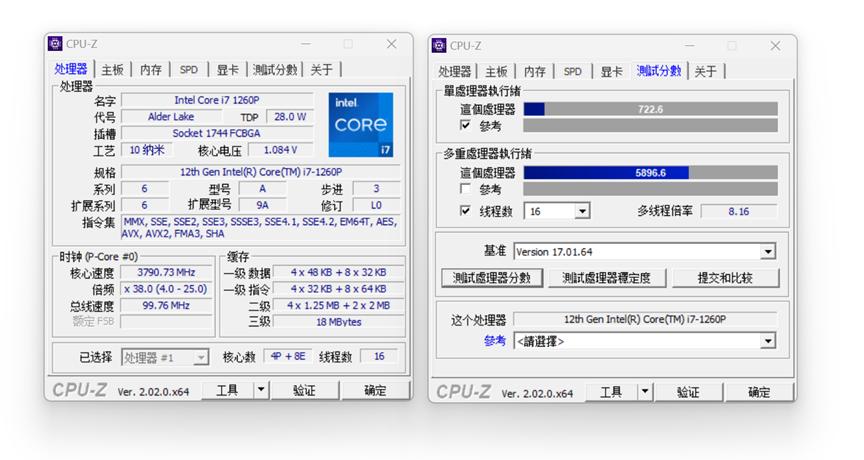The height and width of the screenshot is (460, 864).
Task: Click the 代号 field Alder Lake
Action: pyautogui.click(x=171, y=117)
